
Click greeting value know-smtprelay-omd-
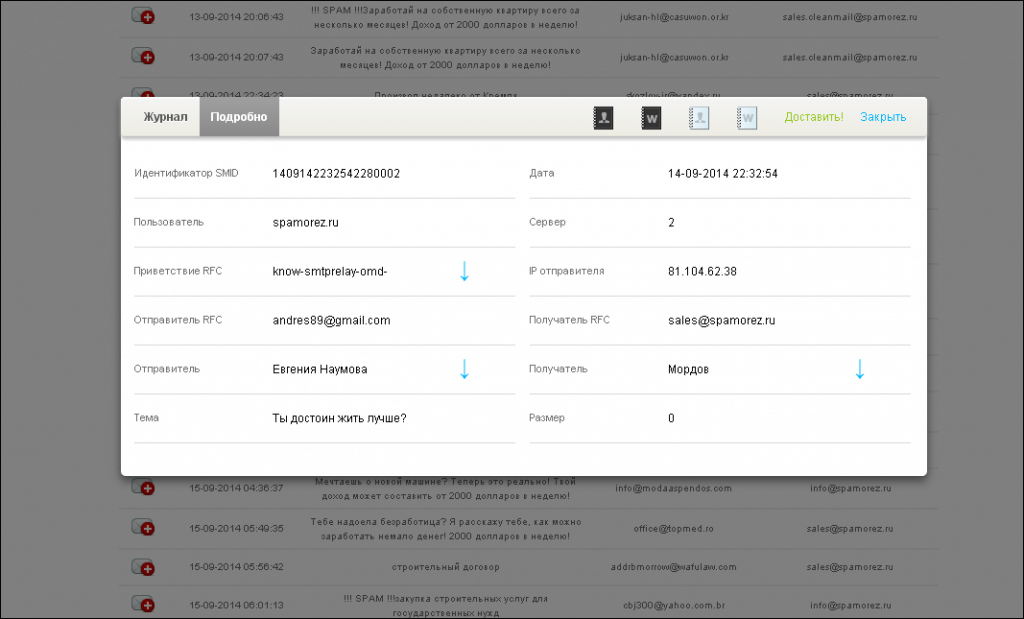[330, 272]
